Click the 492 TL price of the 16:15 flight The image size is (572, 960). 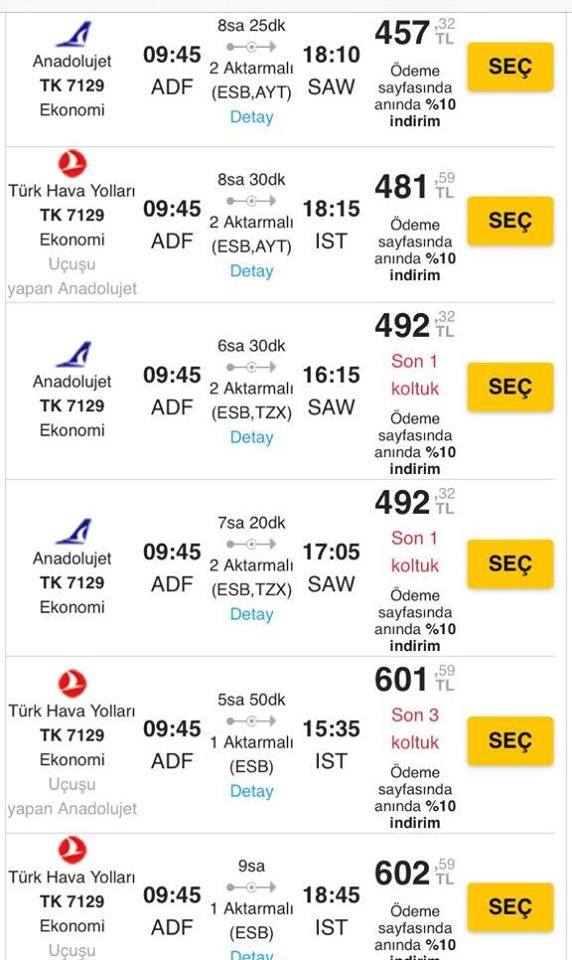415,325
